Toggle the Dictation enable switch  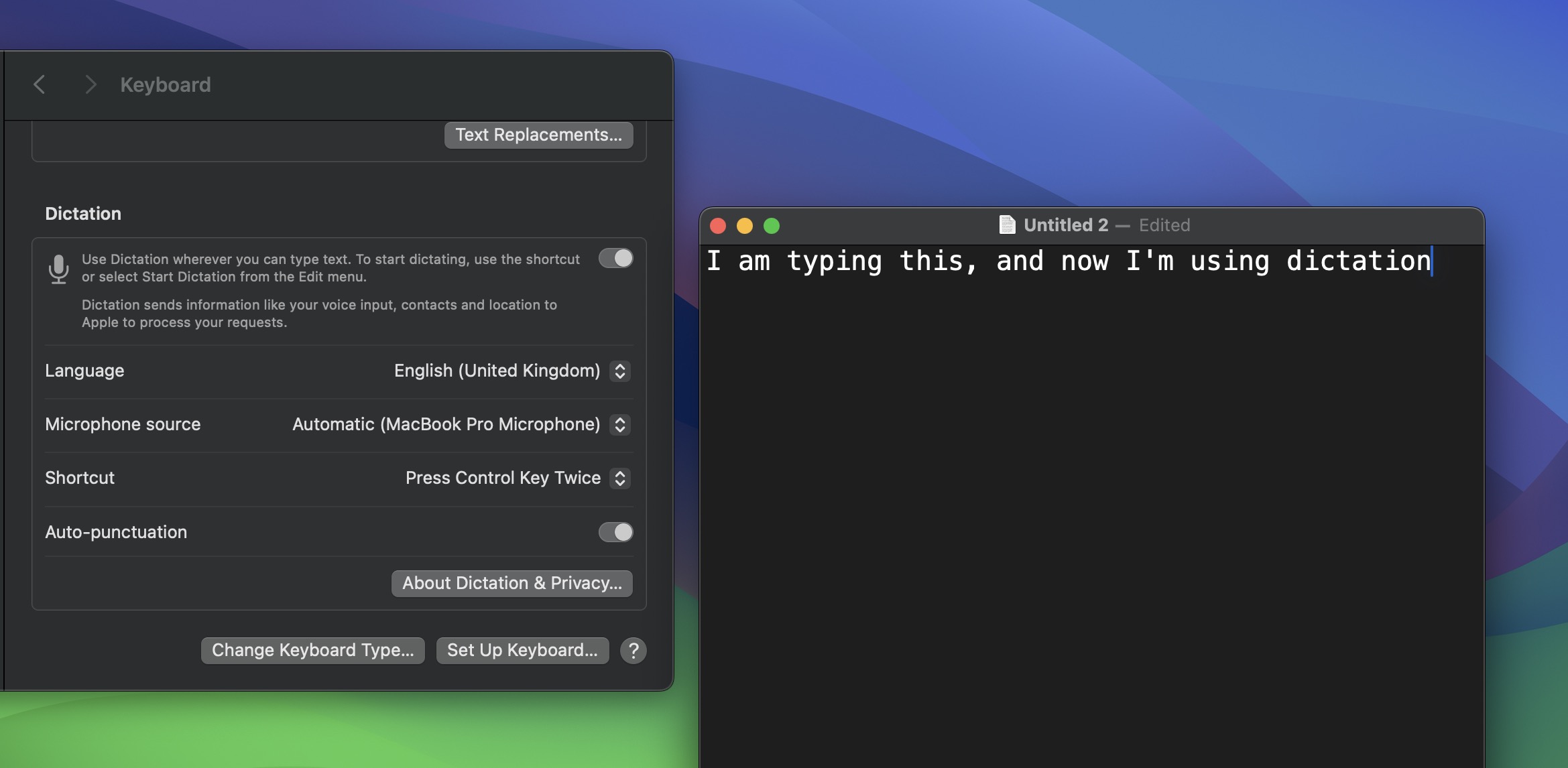pos(615,258)
